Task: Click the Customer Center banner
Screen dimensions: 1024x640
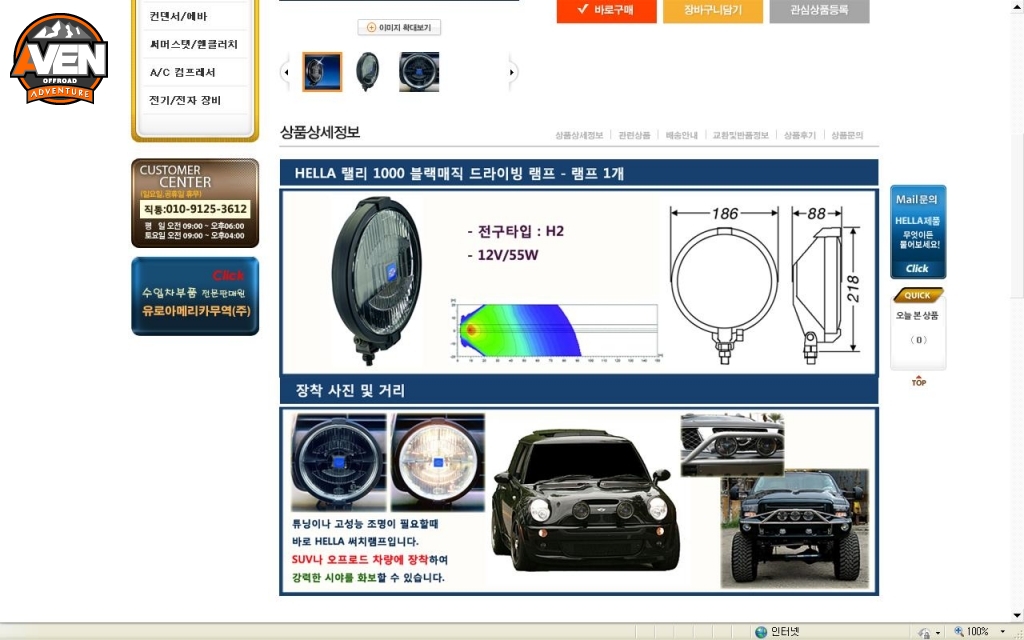Action: tap(195, 203)
